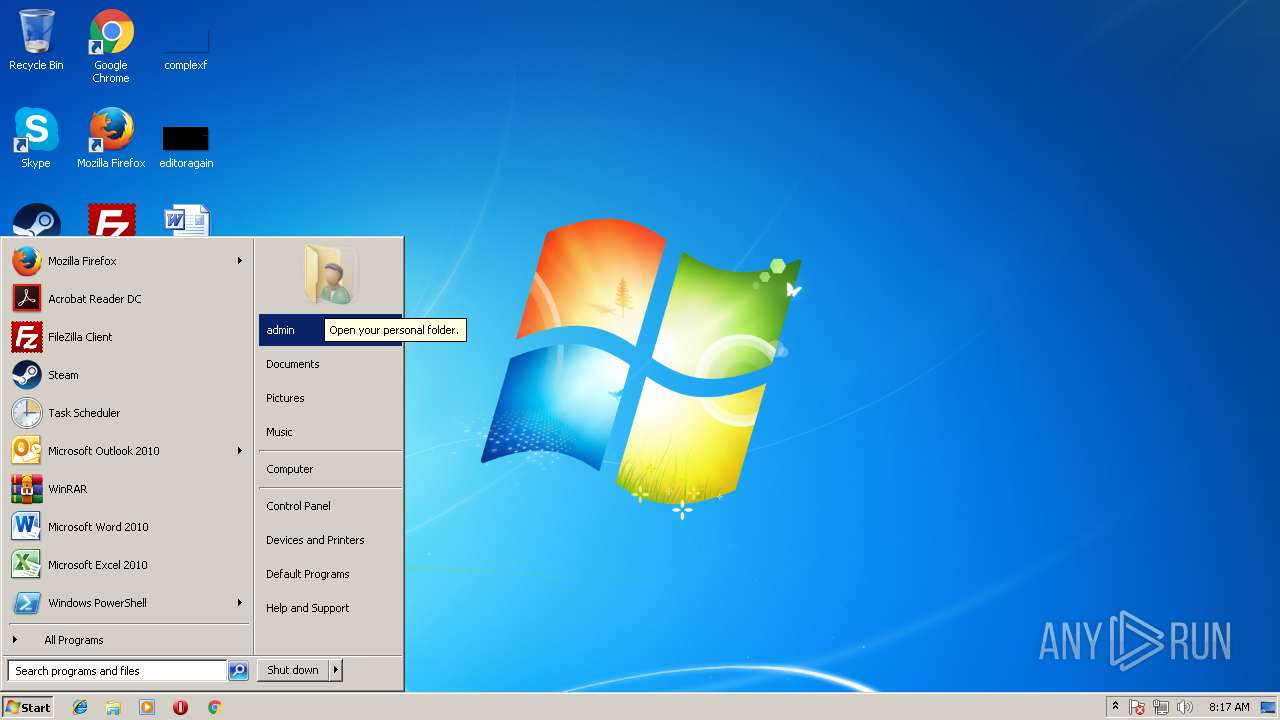Open network tray icon
Screen dimensions: 1280x720
(x=1161, y=707)
